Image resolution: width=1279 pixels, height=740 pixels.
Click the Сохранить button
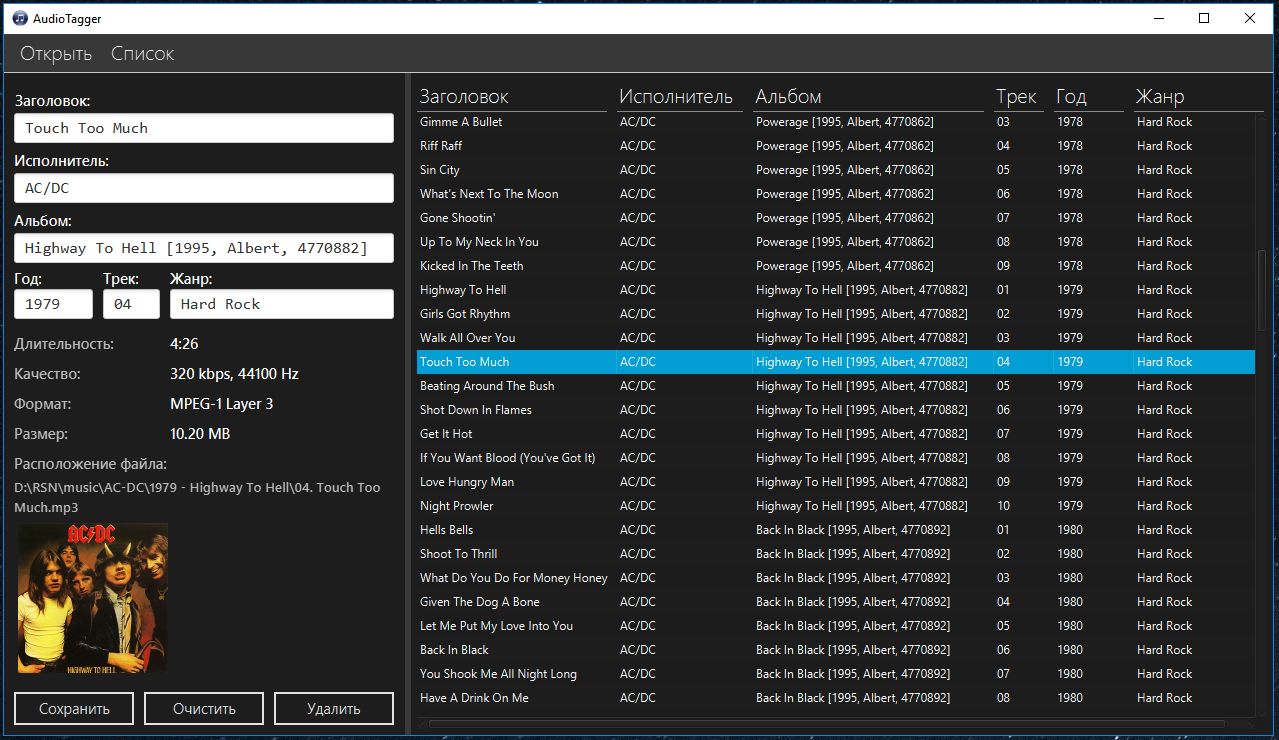click(74, 709)
